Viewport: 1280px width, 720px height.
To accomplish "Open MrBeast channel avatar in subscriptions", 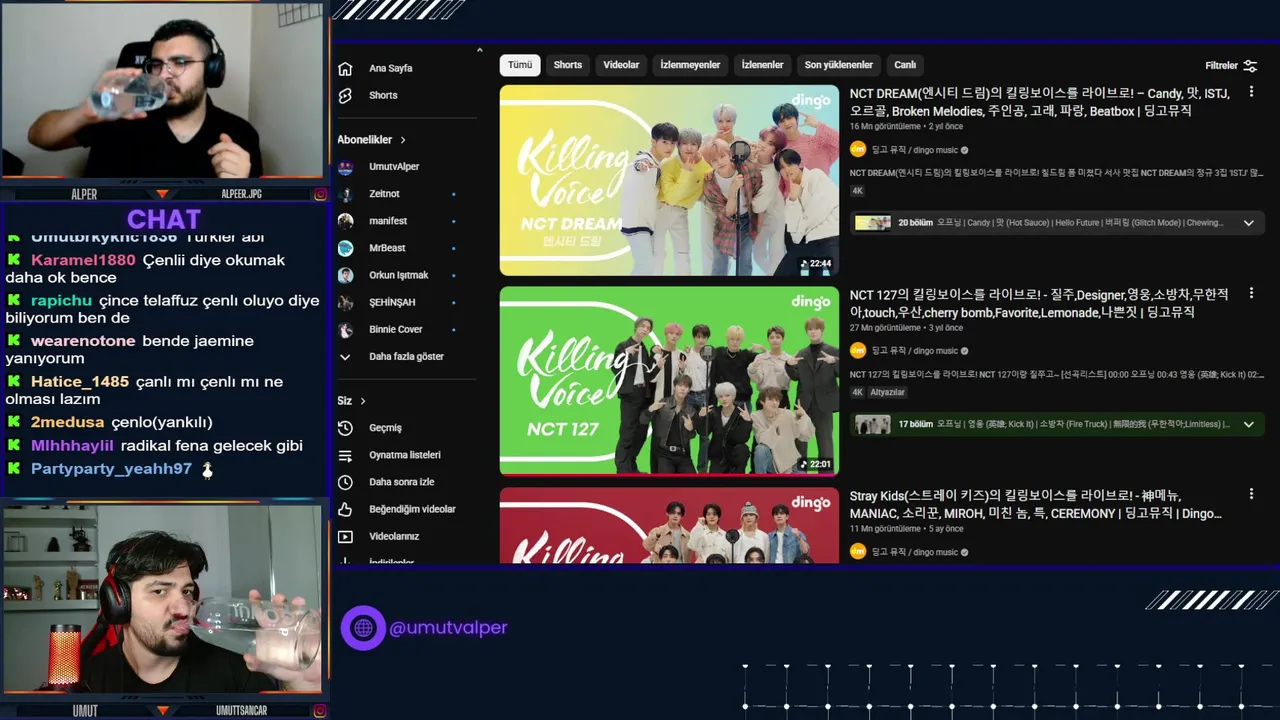I will (345, 248).
